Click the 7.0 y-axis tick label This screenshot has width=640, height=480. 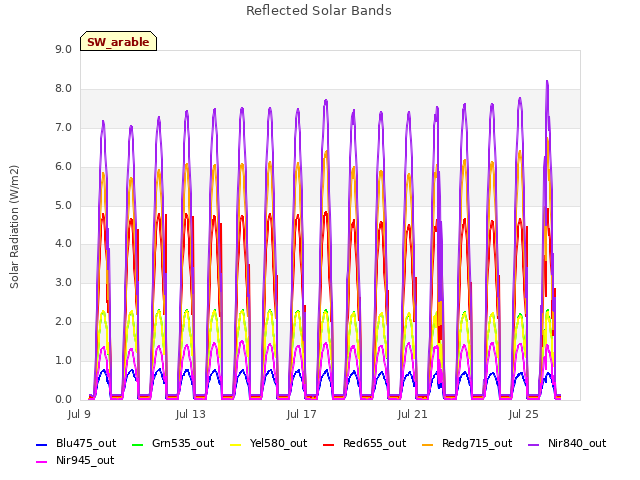63,128
